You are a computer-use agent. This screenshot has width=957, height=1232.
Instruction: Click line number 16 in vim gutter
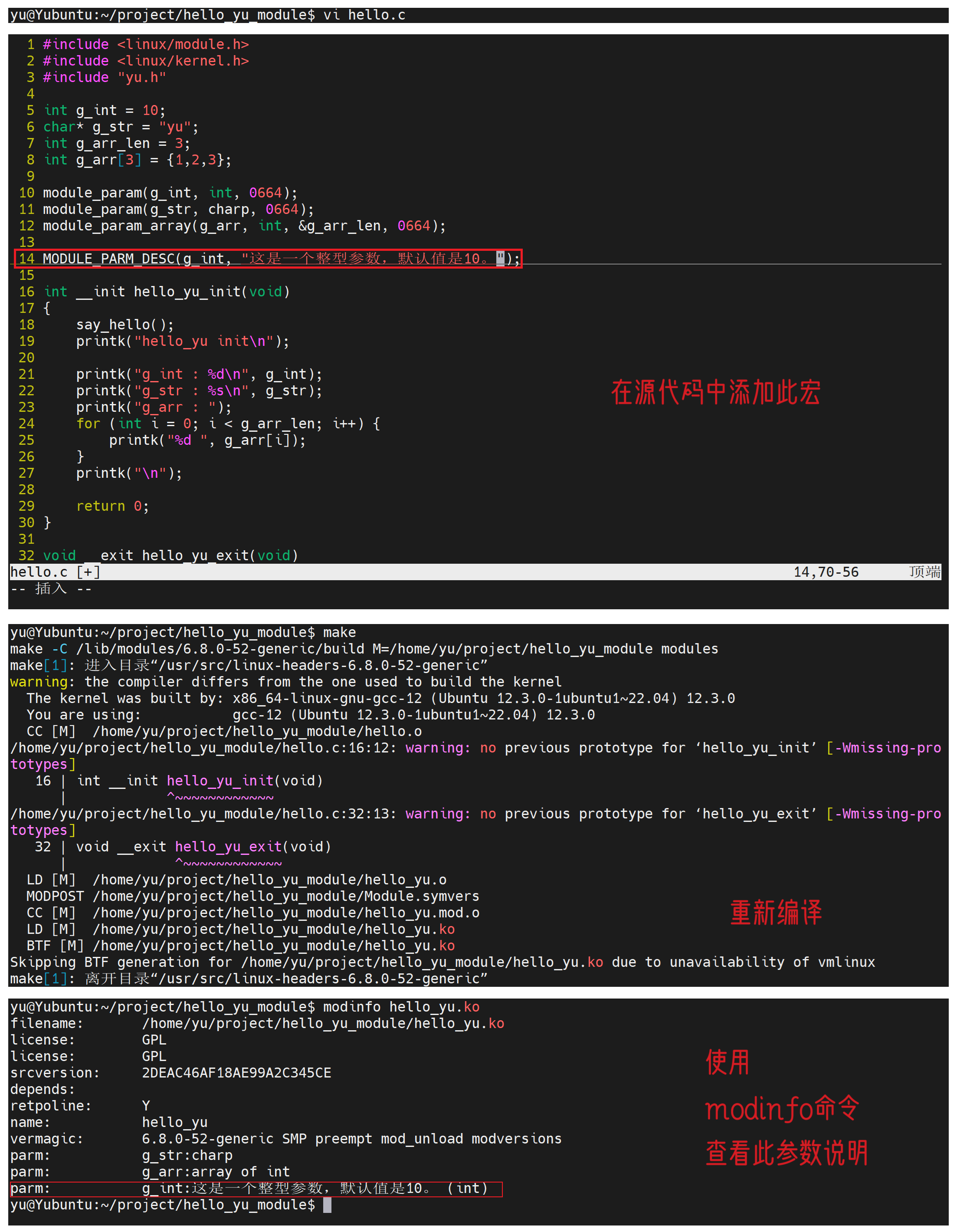tap(26, 292)
